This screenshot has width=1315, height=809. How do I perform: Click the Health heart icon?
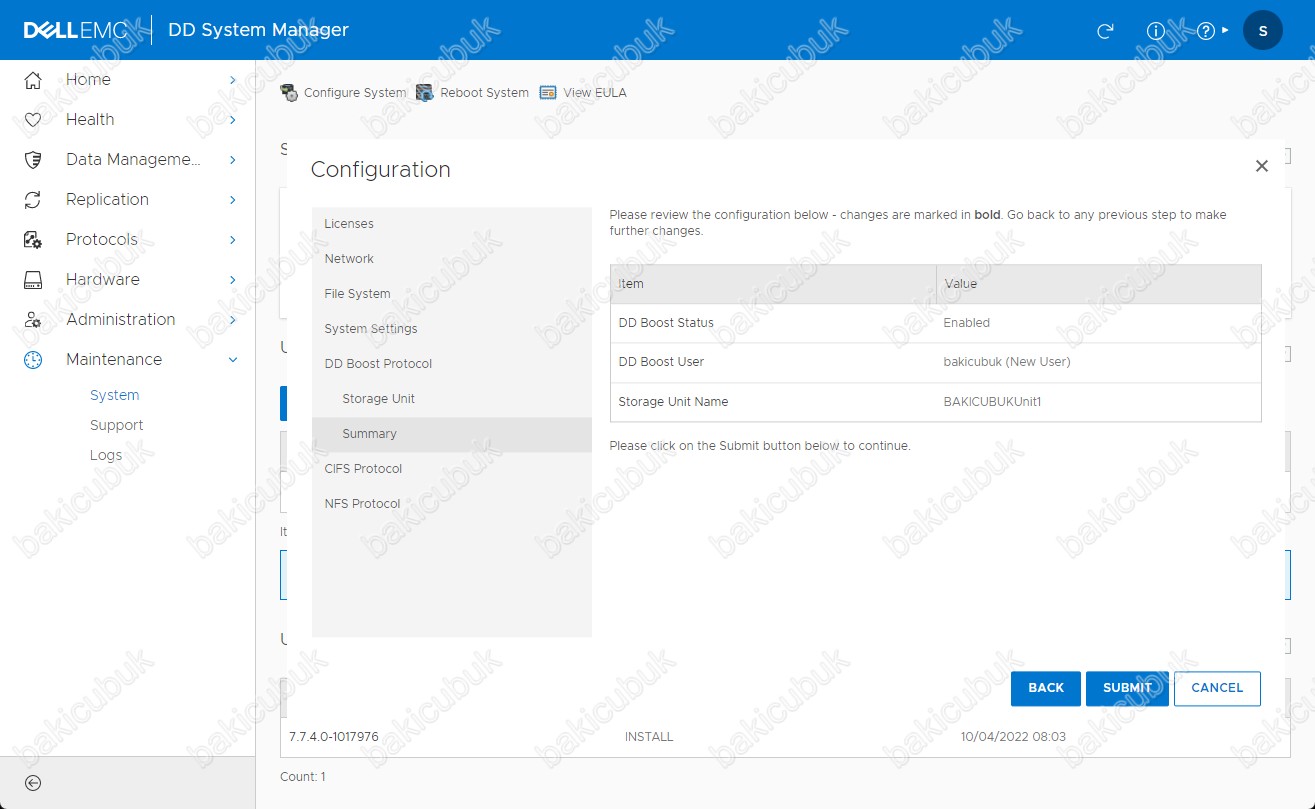coord(33,119)
